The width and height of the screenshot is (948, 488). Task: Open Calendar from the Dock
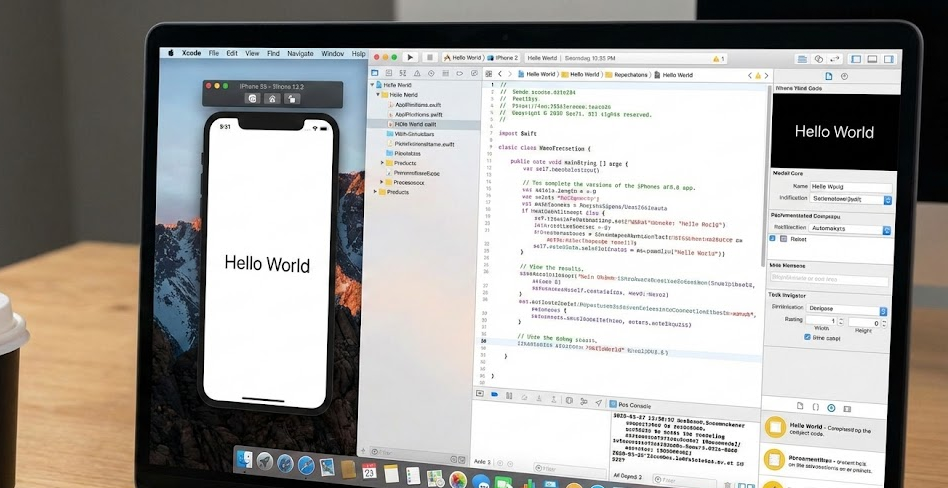pos(369,471)
